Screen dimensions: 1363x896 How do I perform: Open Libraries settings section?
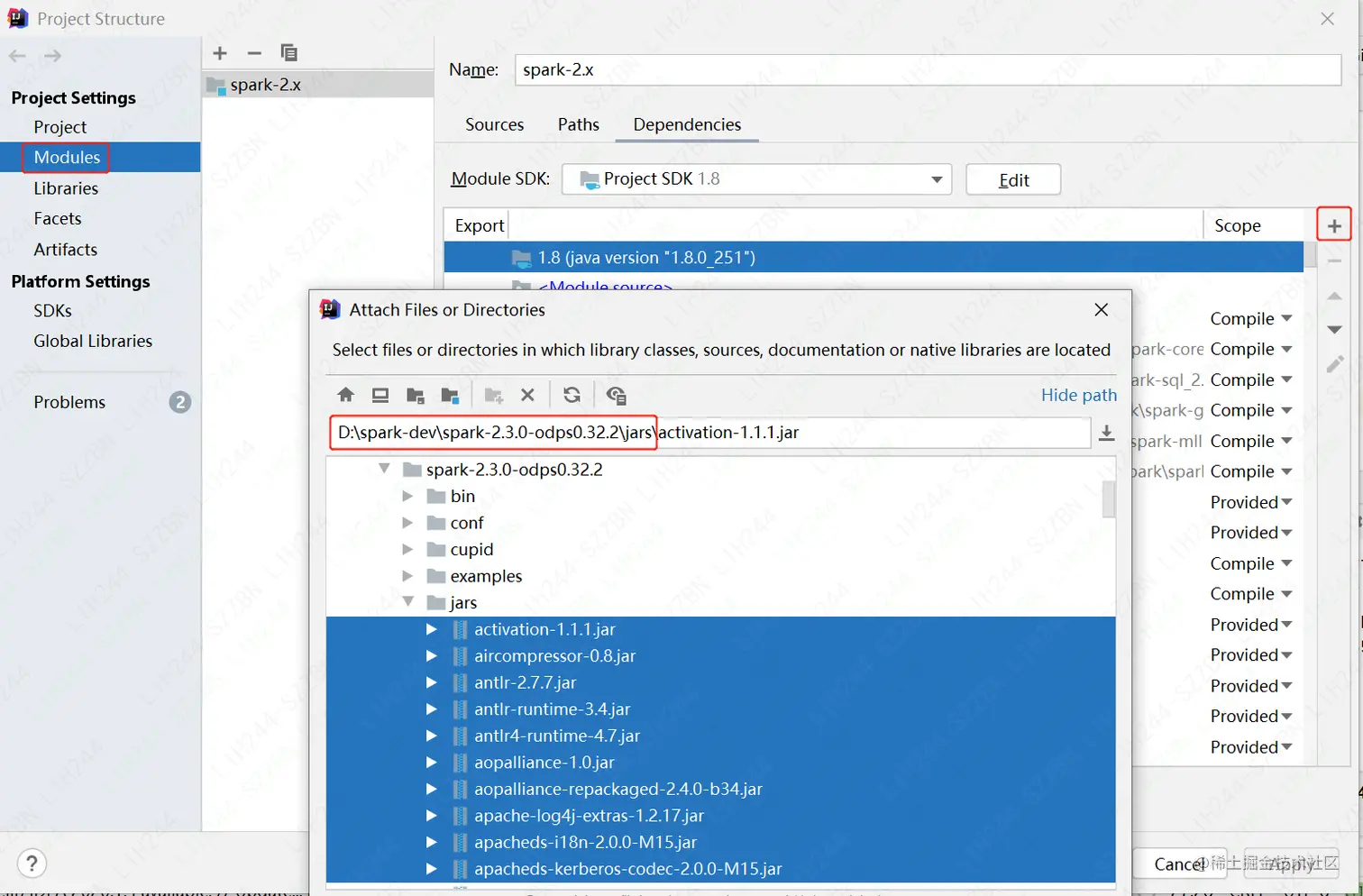pos(66,188)
